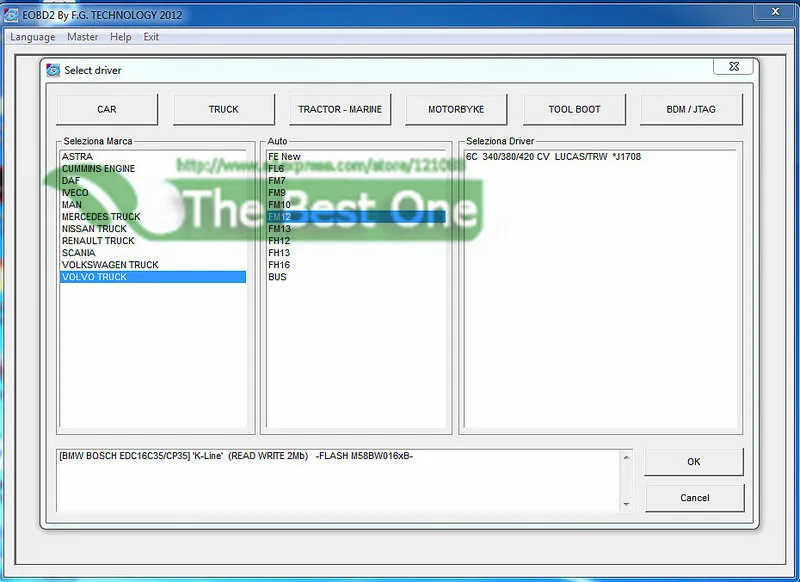Pick FM13 model
800x582 pixels.
tap(356, 229)
